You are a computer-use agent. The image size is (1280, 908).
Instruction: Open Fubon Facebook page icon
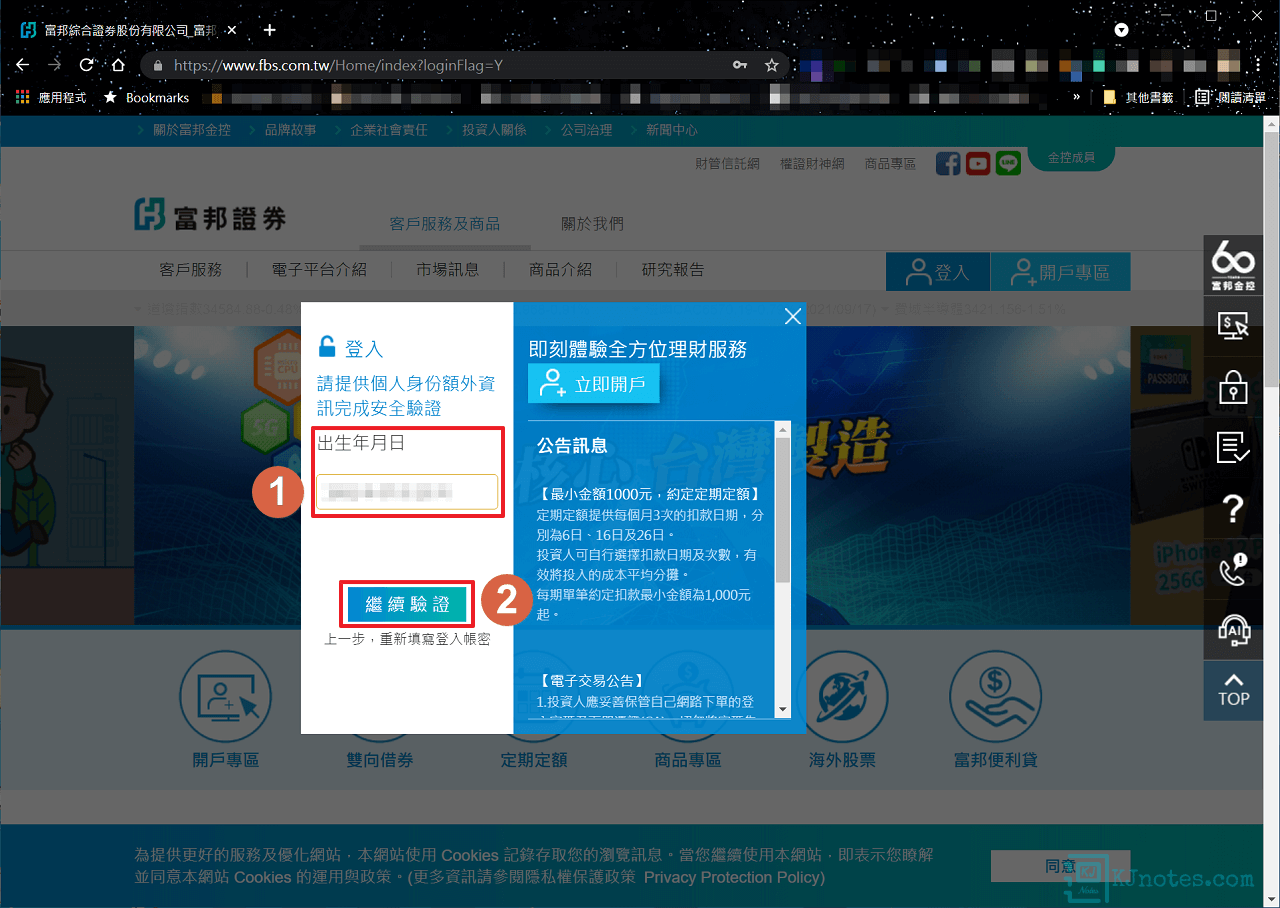coord(948,163)
